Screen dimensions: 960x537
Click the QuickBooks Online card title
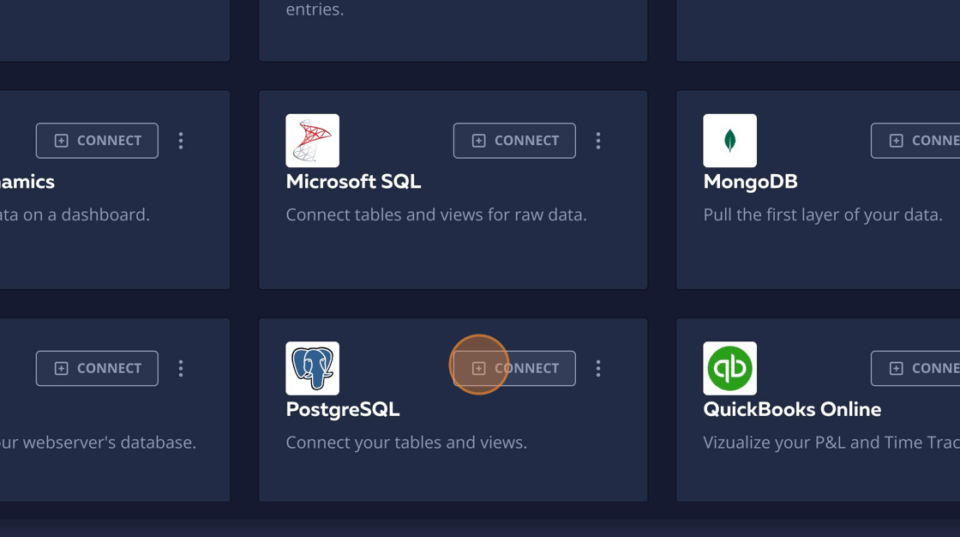click(792, 410)
